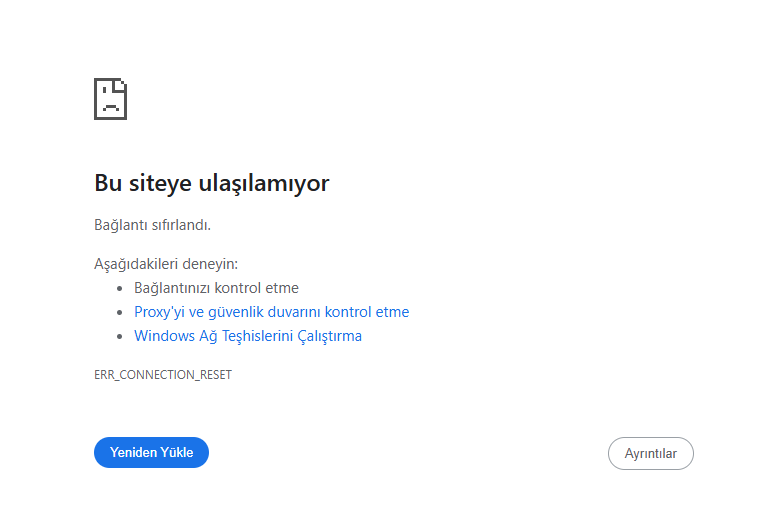Screen dimensions: 776x513
Task: Click the word "Çalıştırma" in the diagnostics link
Action: pos(330,336)
